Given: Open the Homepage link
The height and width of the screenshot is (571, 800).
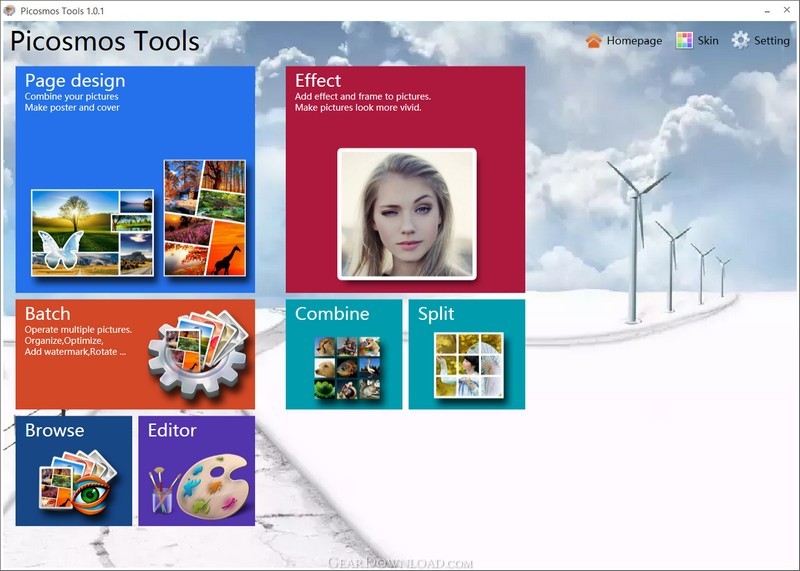Looking at the screenshot, I should (x=634, y=41).
